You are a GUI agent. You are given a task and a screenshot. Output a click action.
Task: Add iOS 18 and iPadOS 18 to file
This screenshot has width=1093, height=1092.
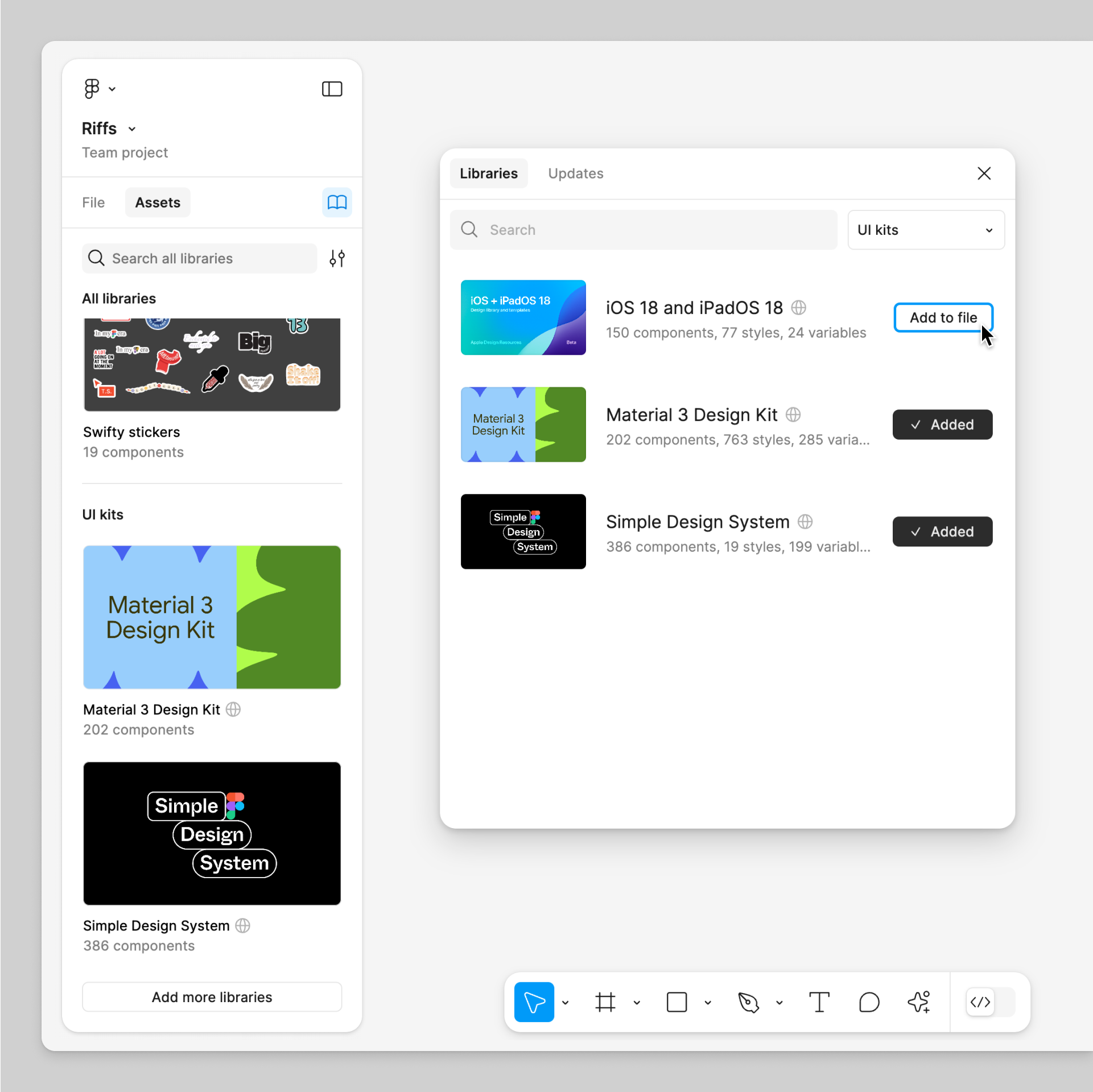943,317
